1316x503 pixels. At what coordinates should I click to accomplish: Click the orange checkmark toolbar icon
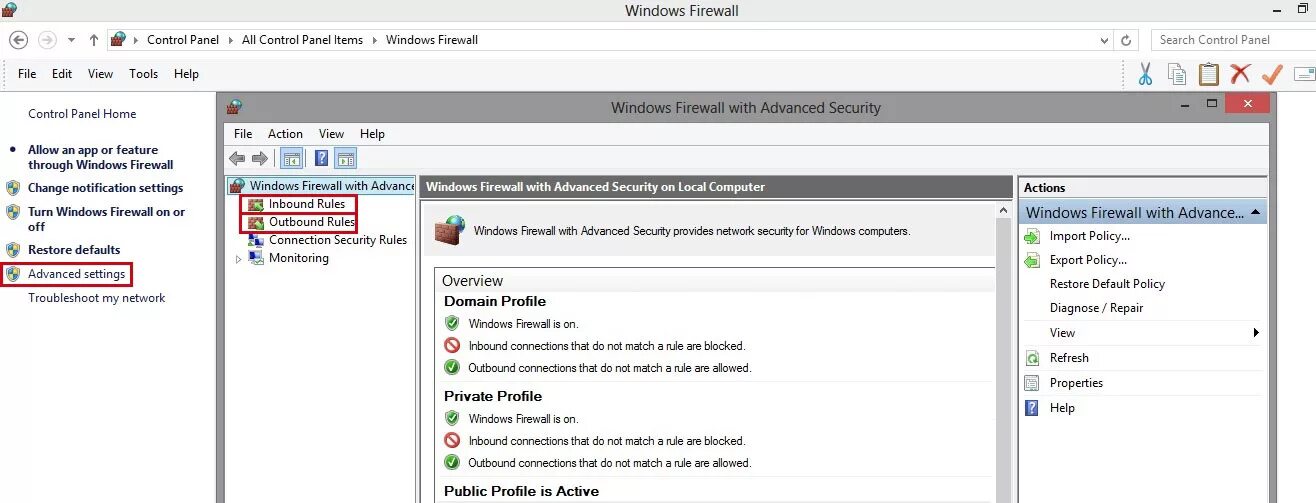click(x=1272, y=74)
